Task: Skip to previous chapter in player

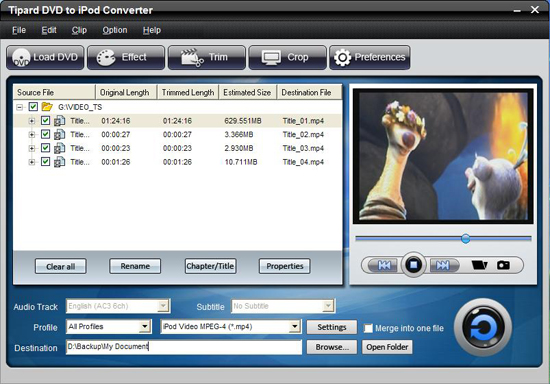Action: click(x=383, y=265)
